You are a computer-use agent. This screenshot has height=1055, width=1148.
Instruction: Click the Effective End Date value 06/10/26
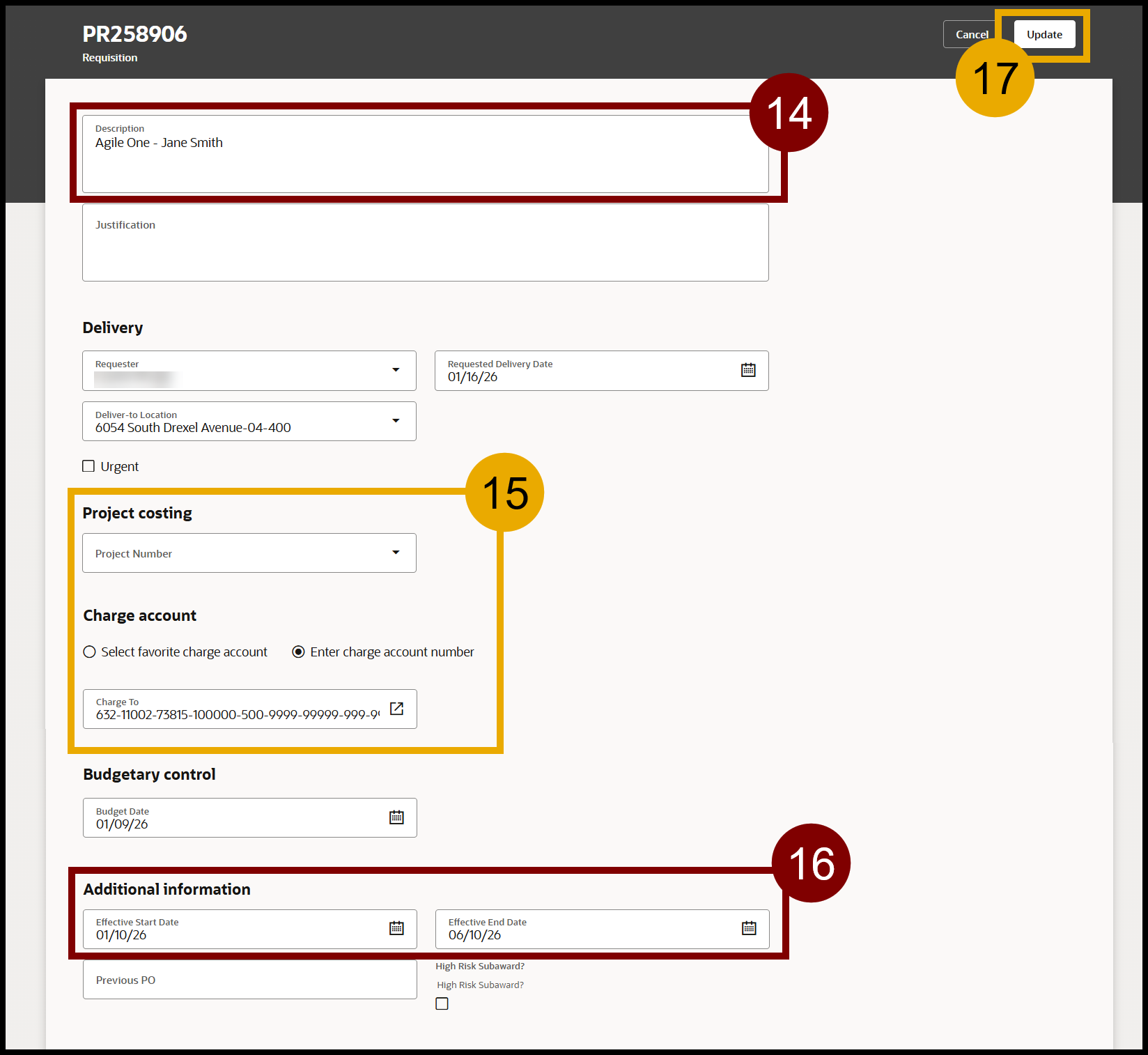pos(475,935)
